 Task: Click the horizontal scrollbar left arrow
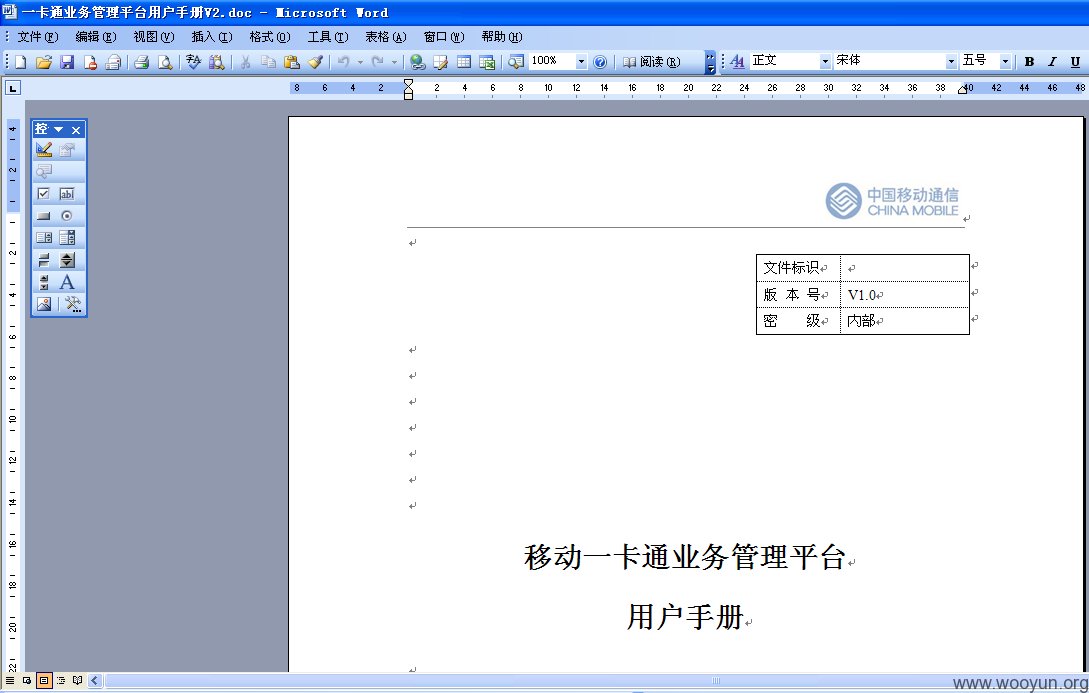[x=95, y=681]
